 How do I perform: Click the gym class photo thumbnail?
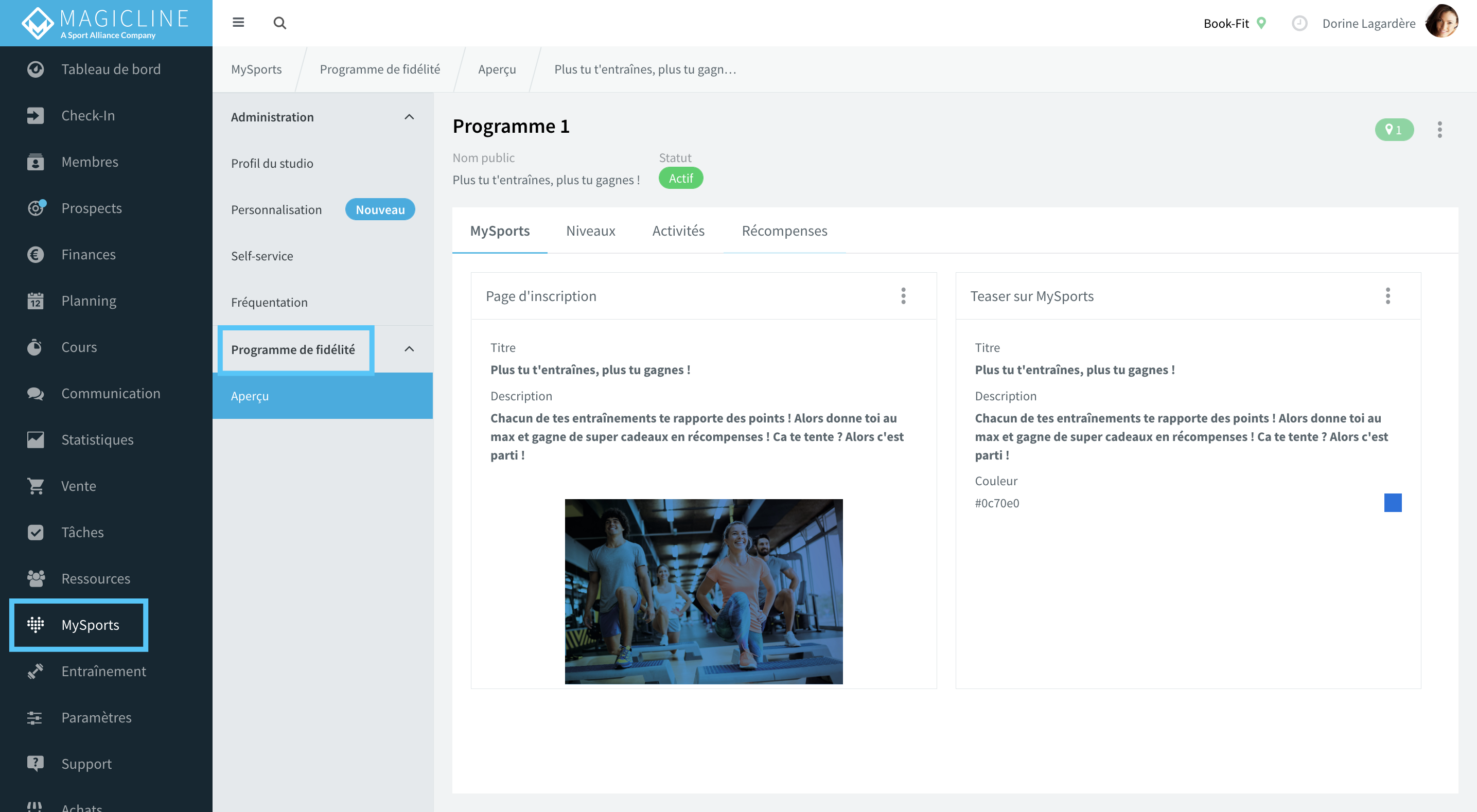tap(704, 591)
